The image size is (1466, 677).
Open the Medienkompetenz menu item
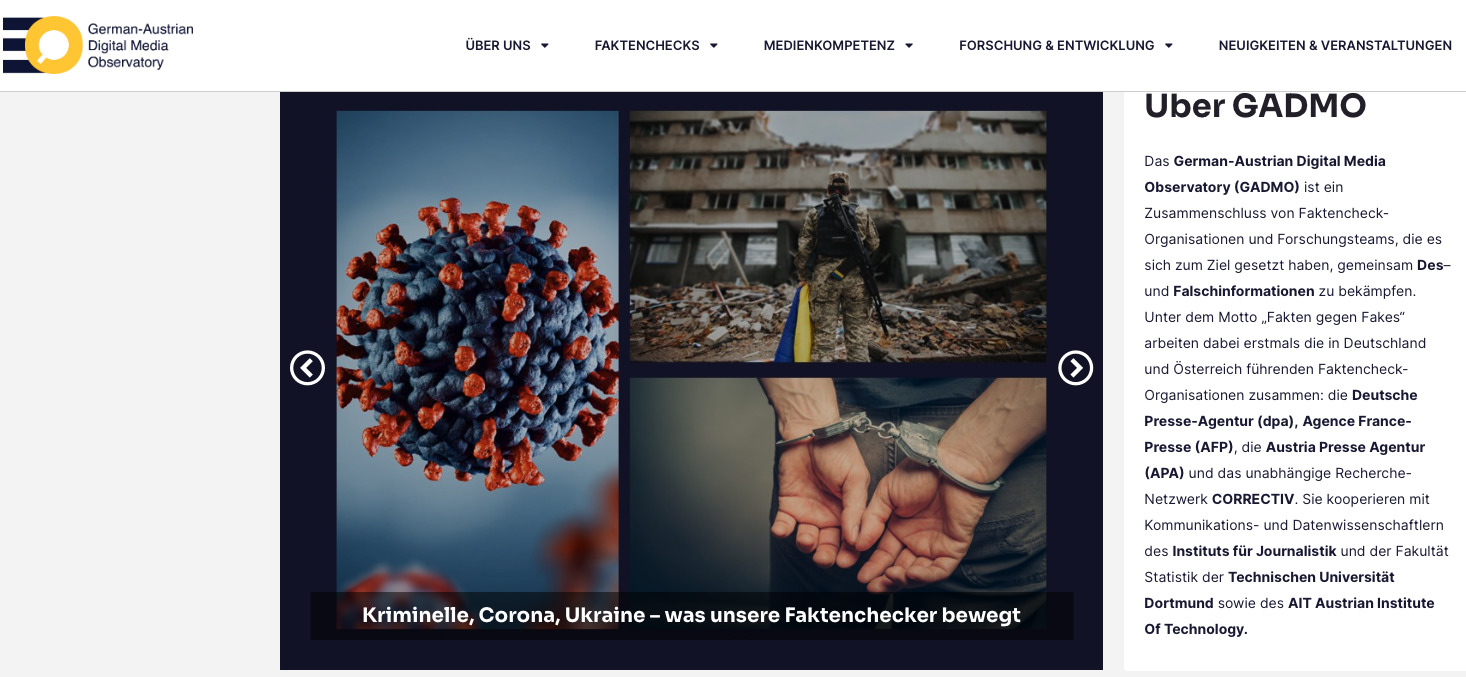point(829,45)
